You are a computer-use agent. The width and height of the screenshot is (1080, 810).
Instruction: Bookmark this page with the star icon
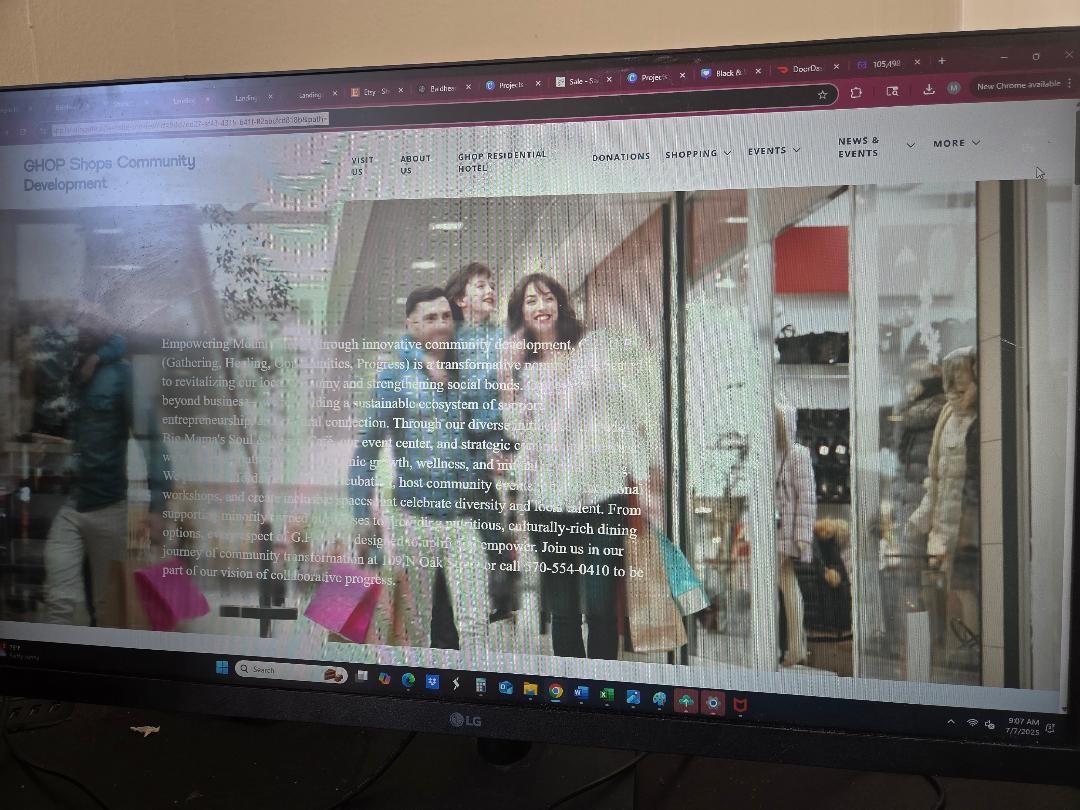pyautogui.click(x=822, y=95)
